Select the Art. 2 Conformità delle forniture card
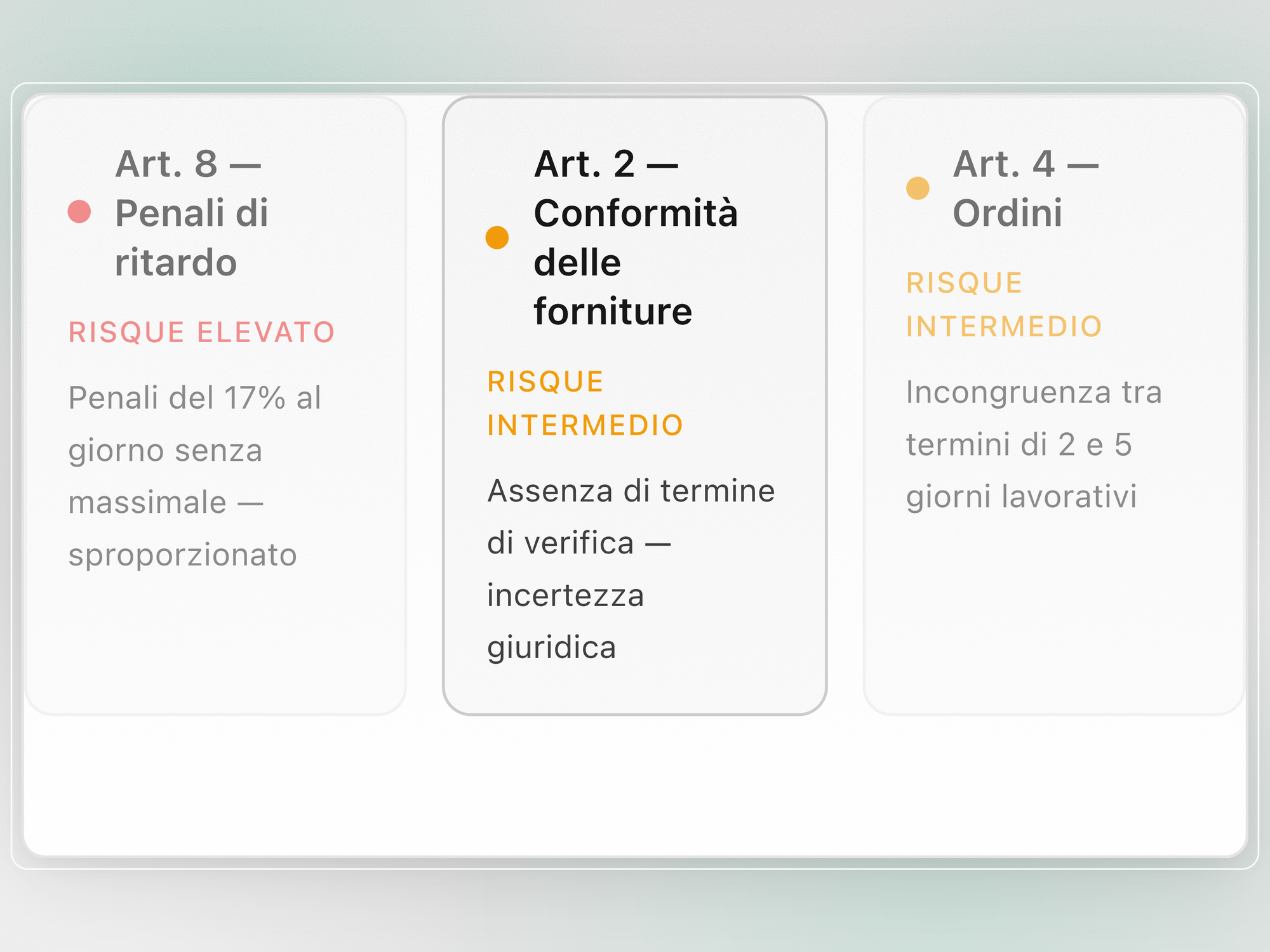The height and width of the screenshot is (952, 1270). pyautogui.click(x=635, y=405)
